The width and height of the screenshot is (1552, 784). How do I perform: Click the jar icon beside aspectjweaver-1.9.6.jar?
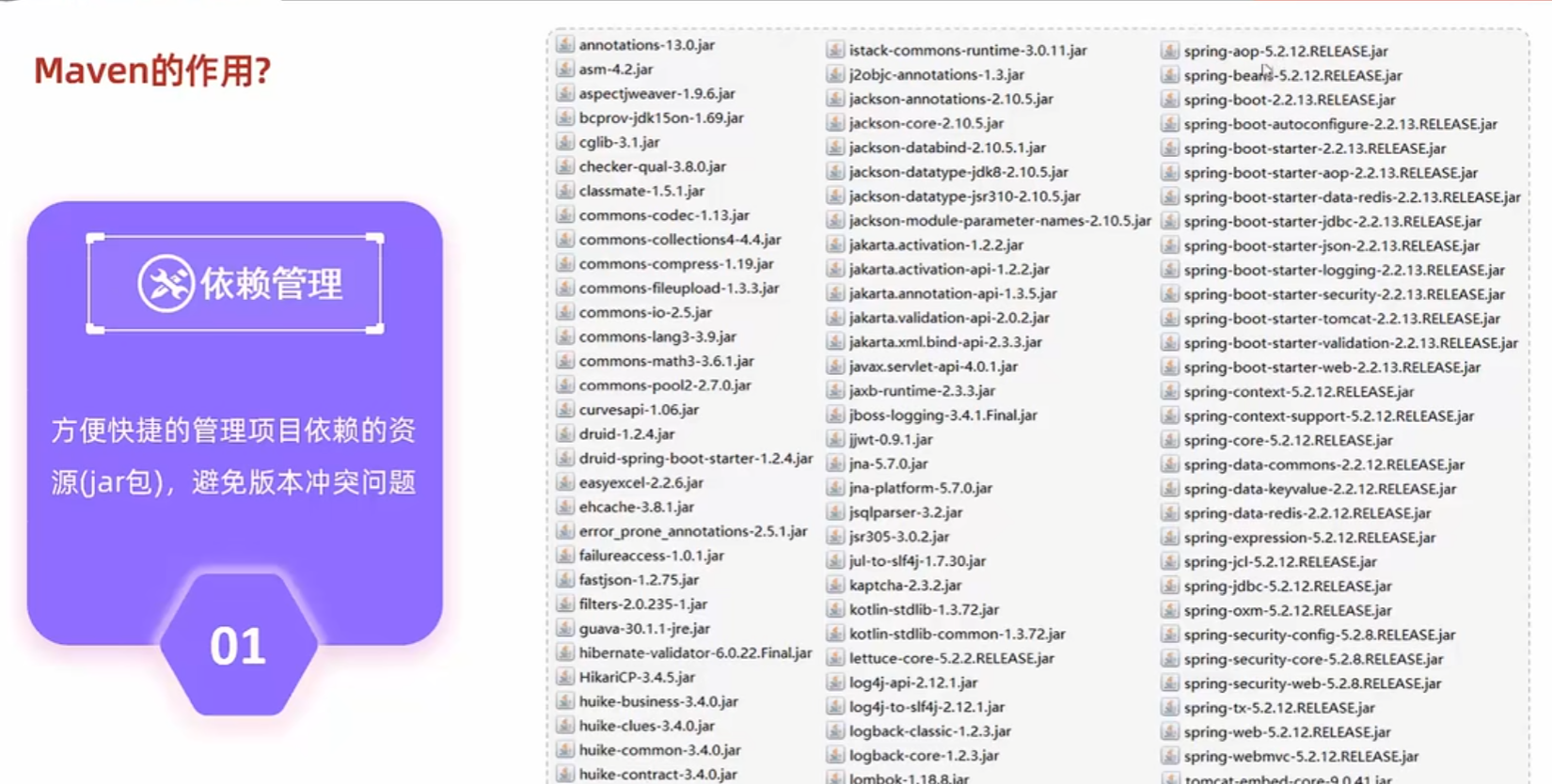(565, 93)
